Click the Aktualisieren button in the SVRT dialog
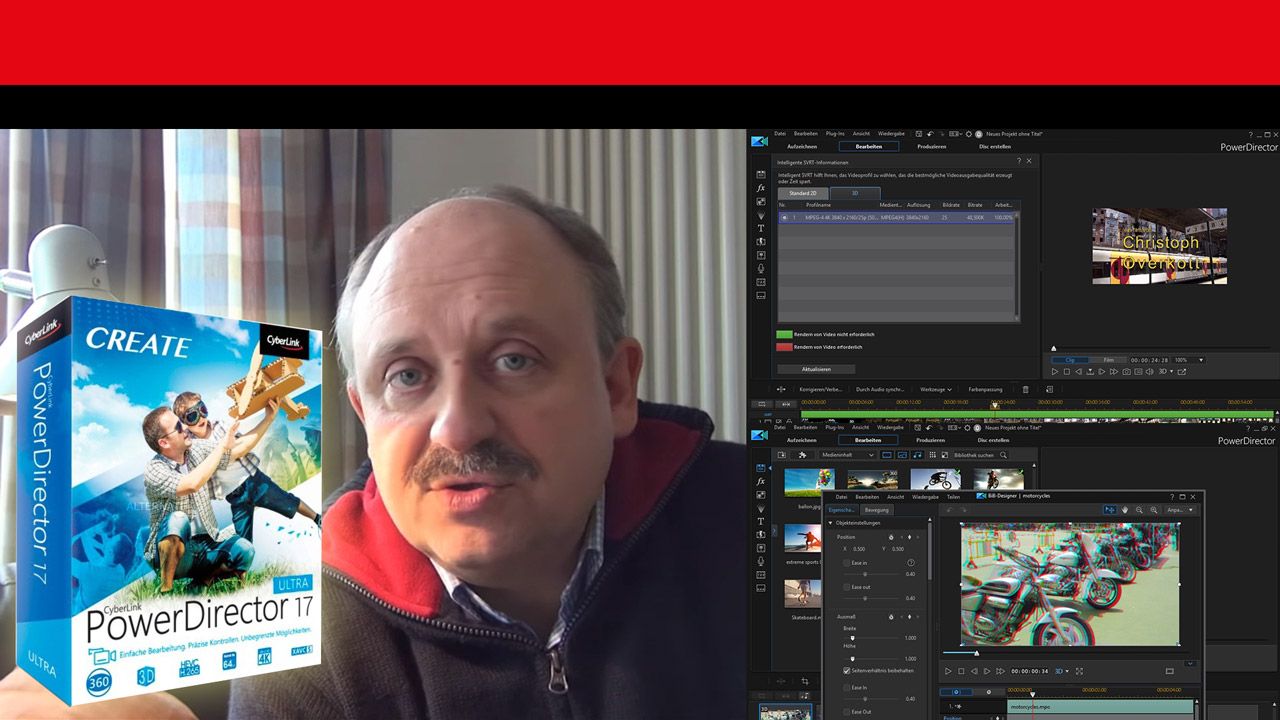This screenshot has height=720, width=1280. (x=815, y=369)
